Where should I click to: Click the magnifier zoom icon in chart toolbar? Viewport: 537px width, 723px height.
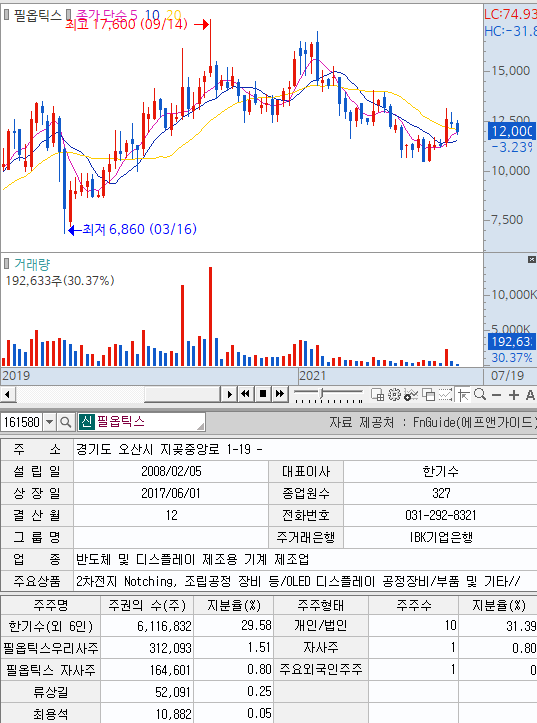tap(480, 394)
